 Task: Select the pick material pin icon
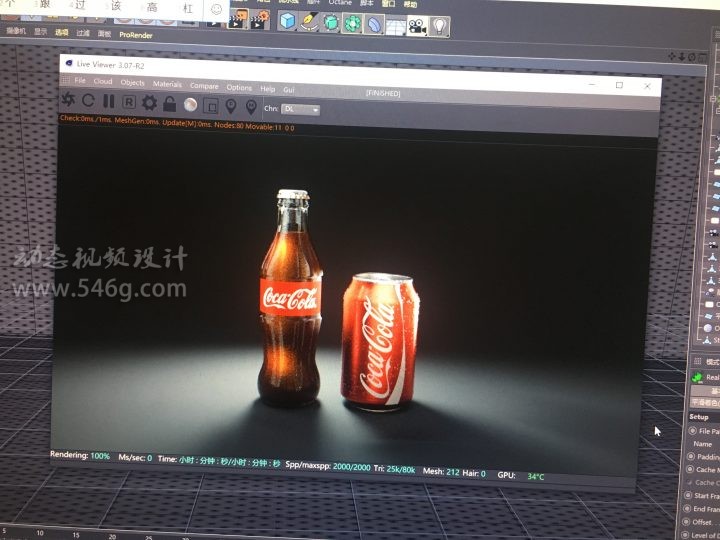coord(251,107)
